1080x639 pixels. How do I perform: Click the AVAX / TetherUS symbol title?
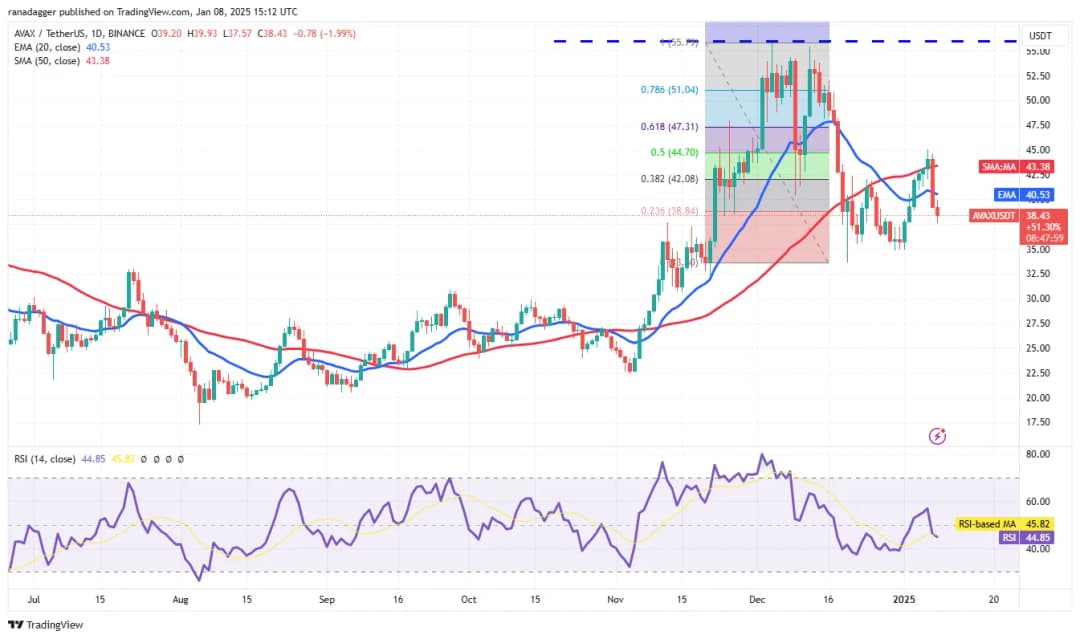(x=49, y=32)
